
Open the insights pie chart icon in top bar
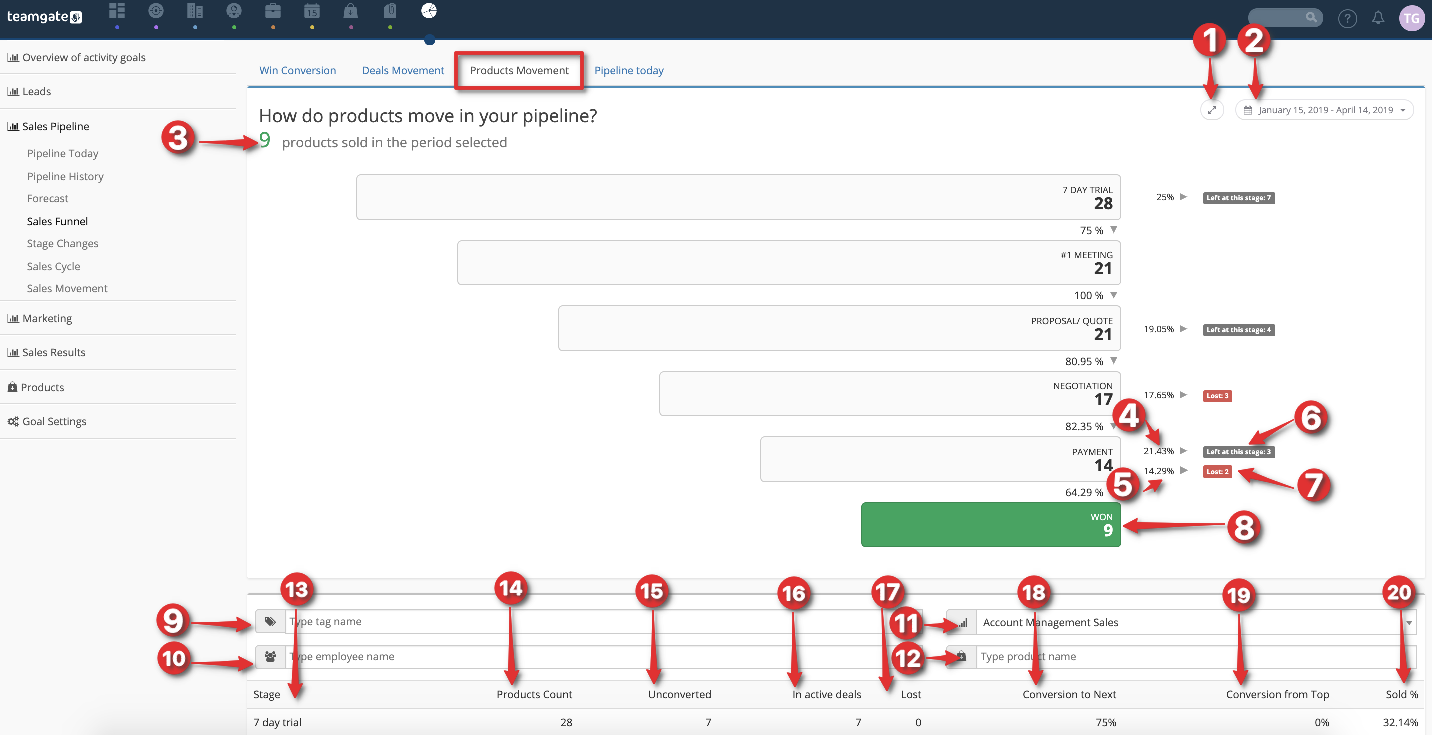point(429,11)
